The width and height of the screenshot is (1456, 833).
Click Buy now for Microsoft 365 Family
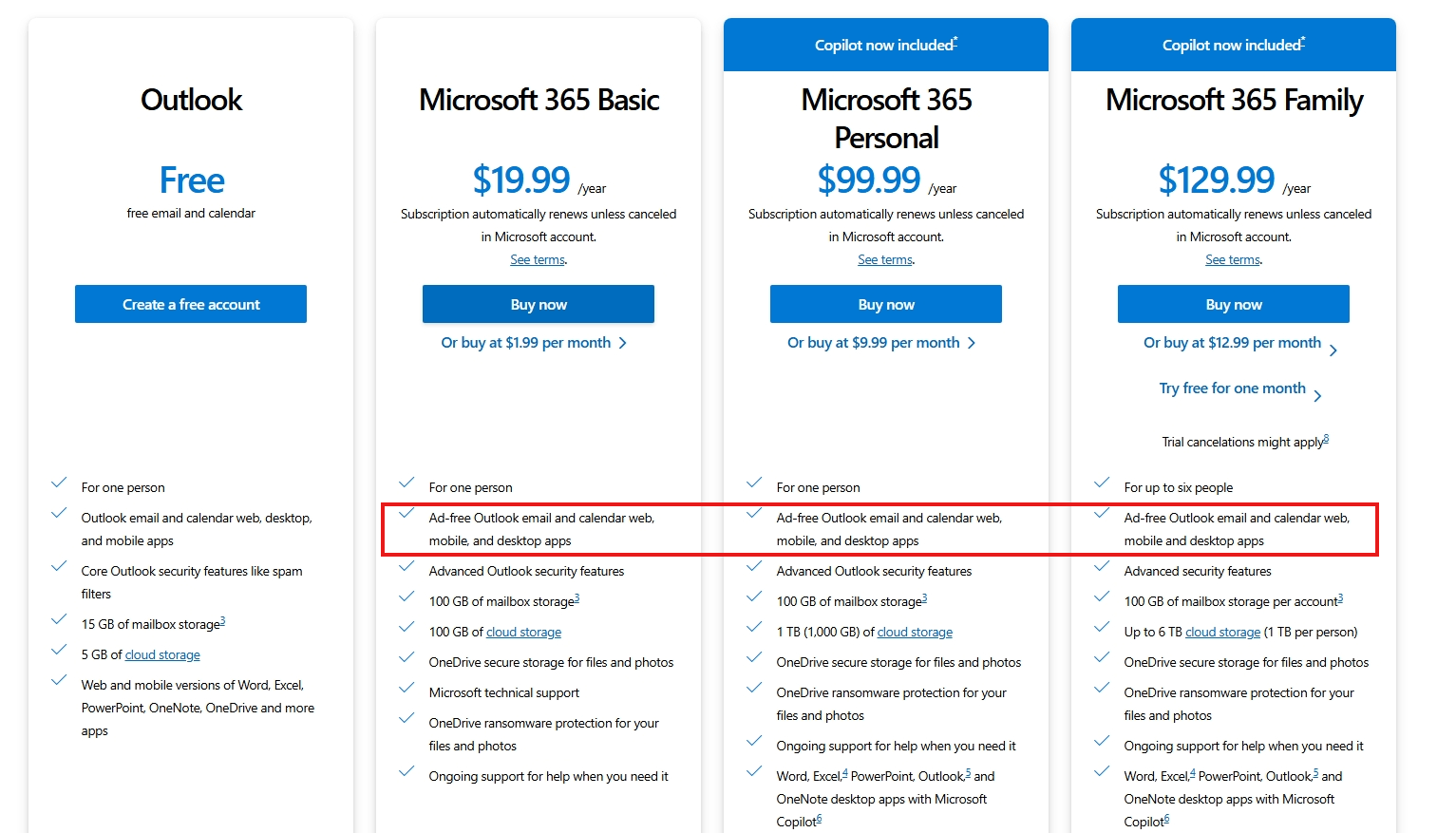[x=1233, y=303]
